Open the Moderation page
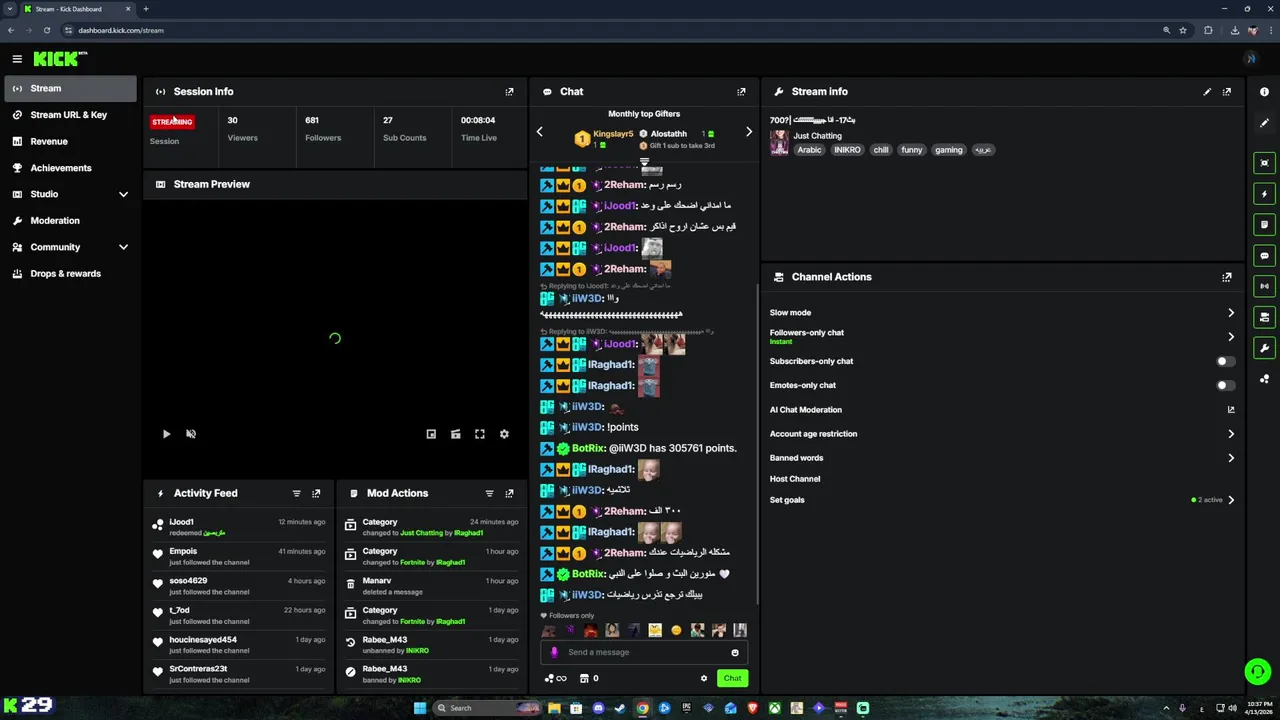This screenshot has width=1280, height=720. (70, 220)
